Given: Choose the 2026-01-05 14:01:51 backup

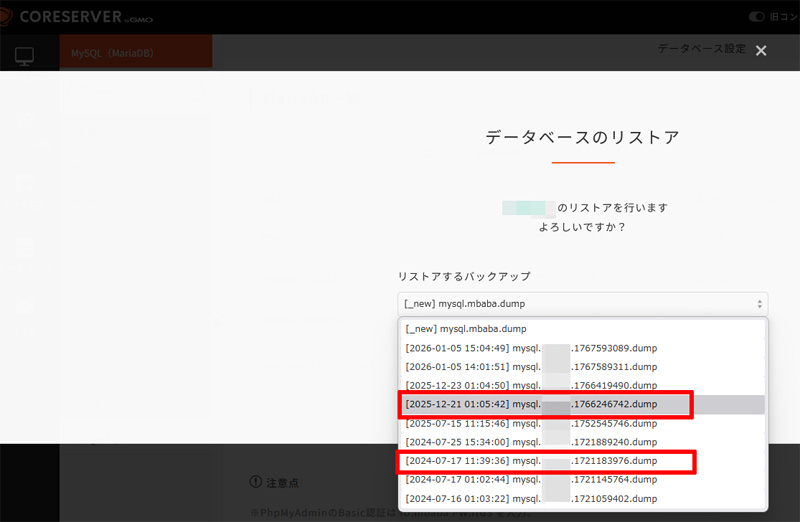Looking at the screenshot, I should click(x=531, y=367).
